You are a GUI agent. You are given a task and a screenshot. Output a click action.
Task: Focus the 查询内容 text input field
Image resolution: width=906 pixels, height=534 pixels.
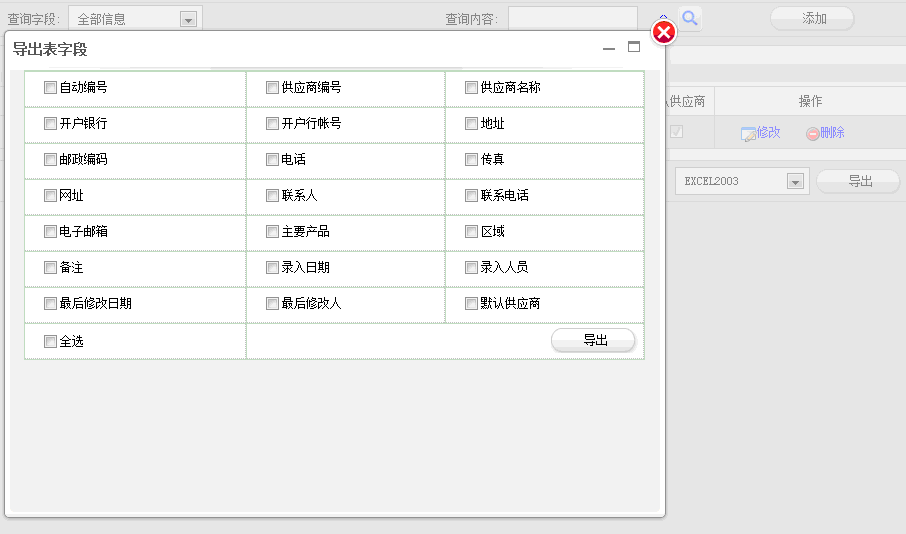click(572, 19)
